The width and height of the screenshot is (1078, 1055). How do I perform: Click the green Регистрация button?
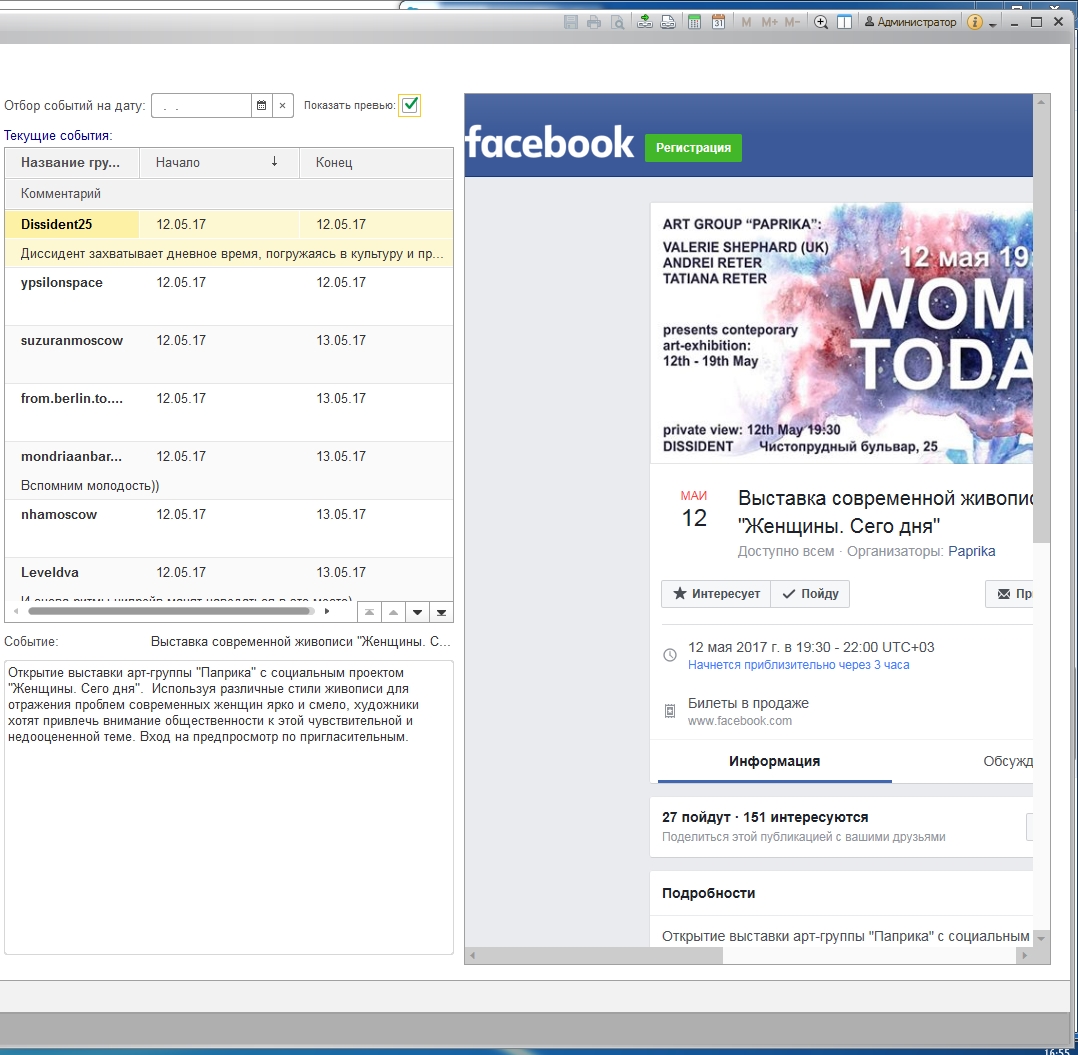[x=693, y=148]
